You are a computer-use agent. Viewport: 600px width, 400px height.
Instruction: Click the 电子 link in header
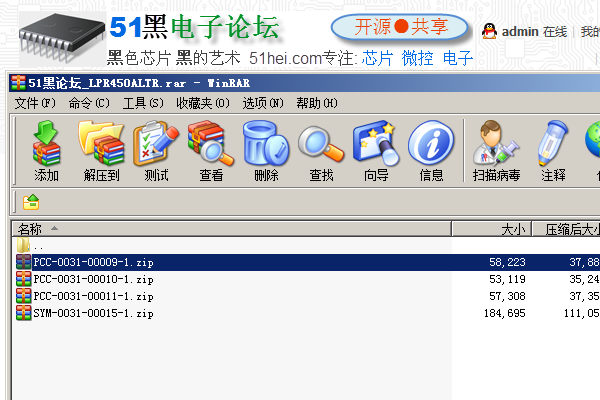458,58
